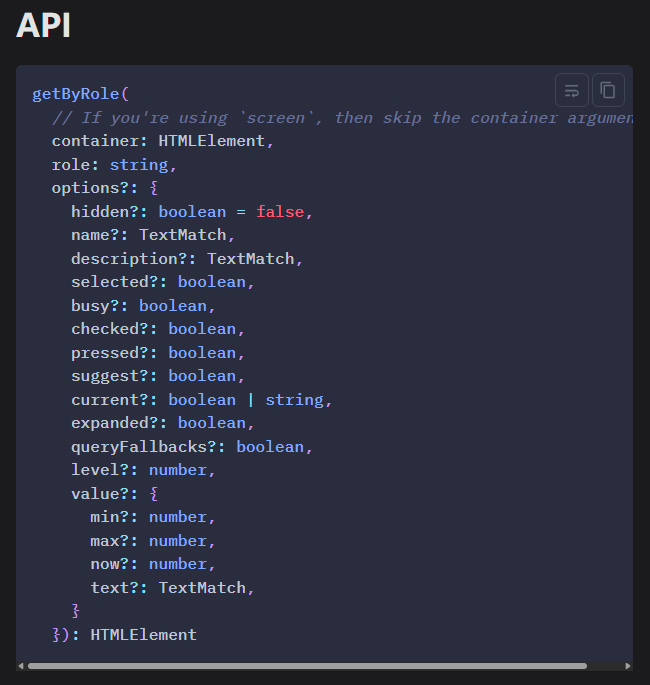Screen dimensions: 650x685
Task: Click the opening brace after value
Action: click(x=154, y=493)
